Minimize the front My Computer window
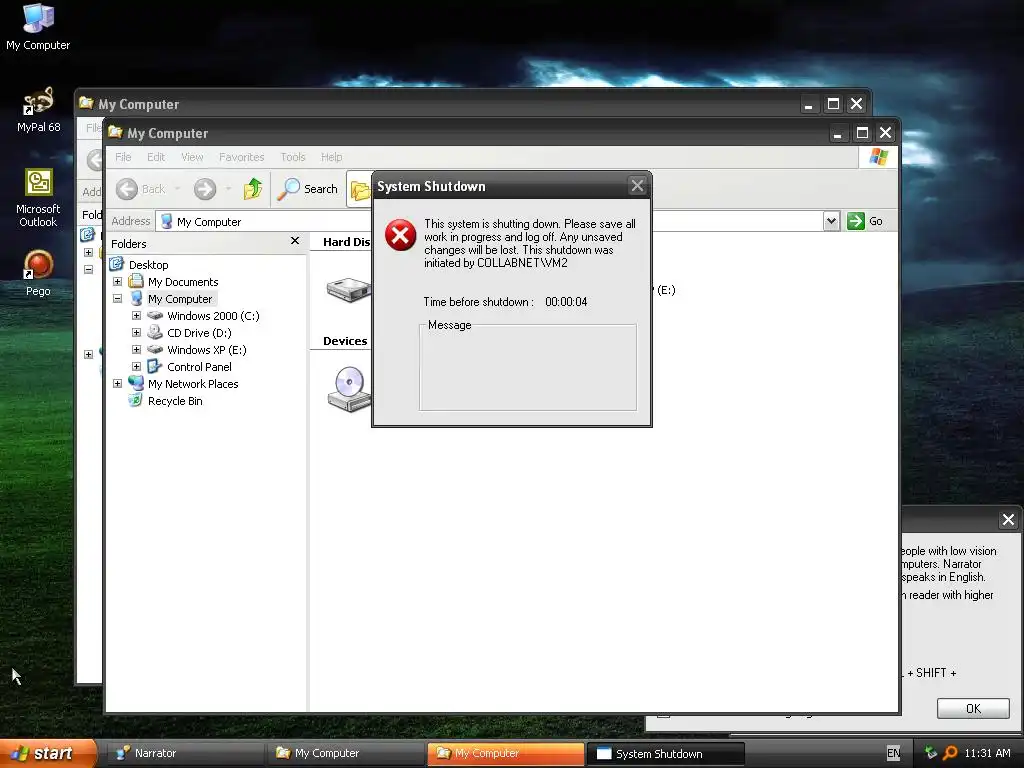 coord(837,133)
